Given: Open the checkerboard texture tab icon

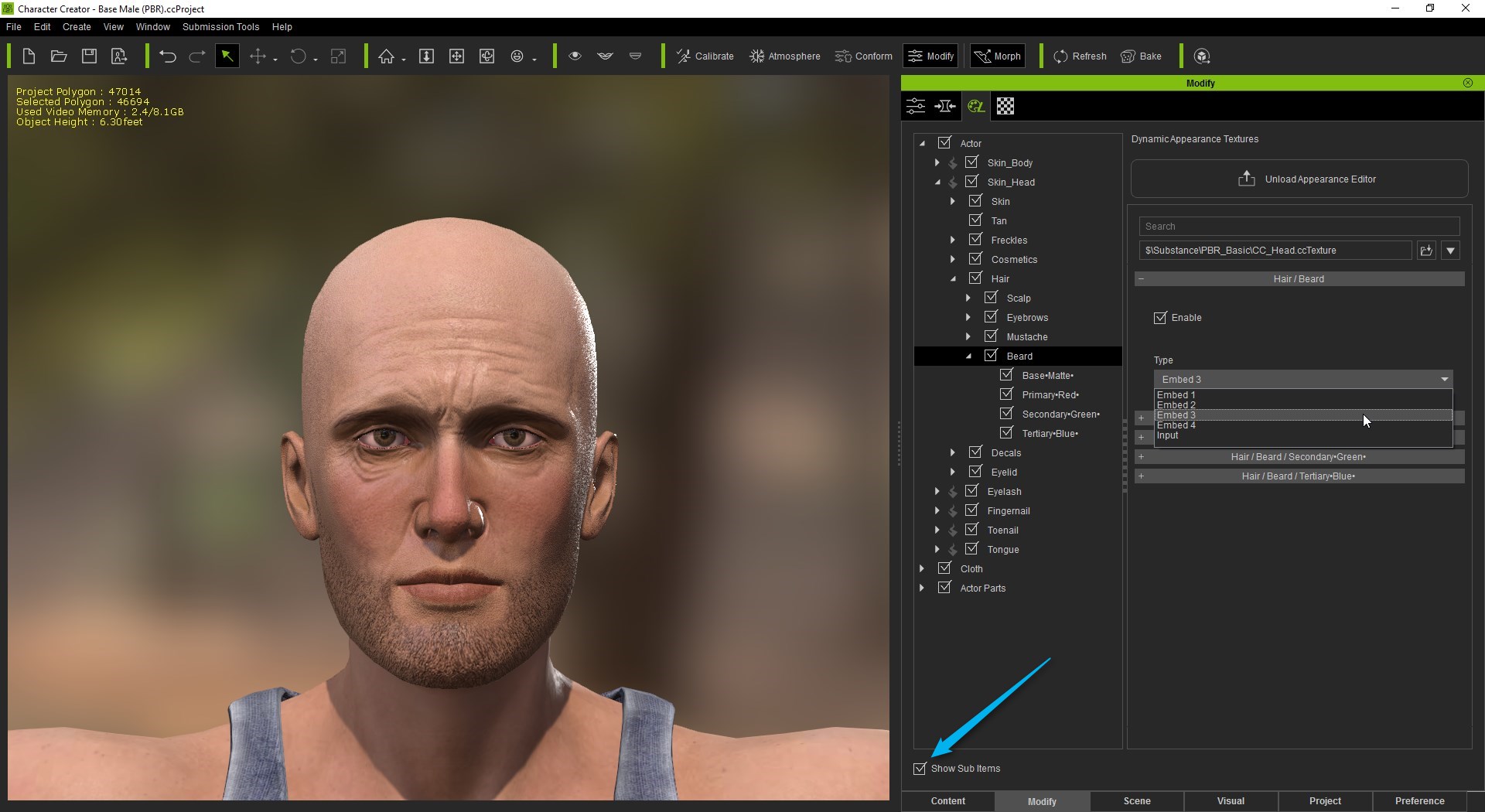Looking at the screenshot, I should (1005, 106).
